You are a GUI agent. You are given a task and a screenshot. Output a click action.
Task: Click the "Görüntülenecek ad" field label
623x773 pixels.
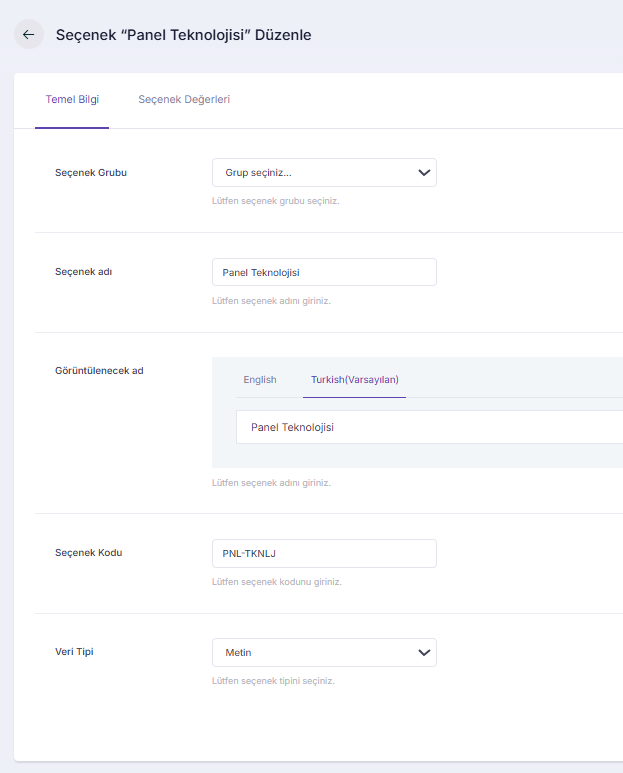(x=99, y=370)
